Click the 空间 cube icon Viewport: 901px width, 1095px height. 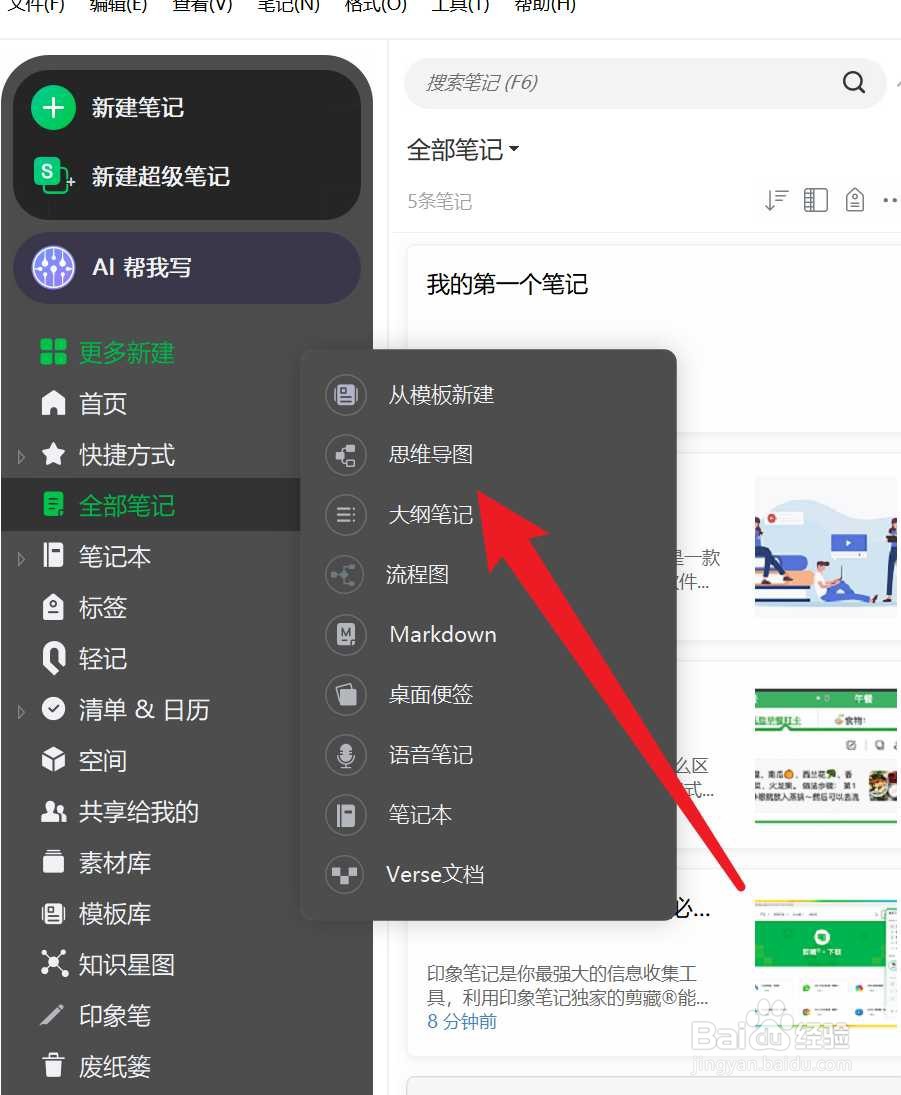(53, 759)
